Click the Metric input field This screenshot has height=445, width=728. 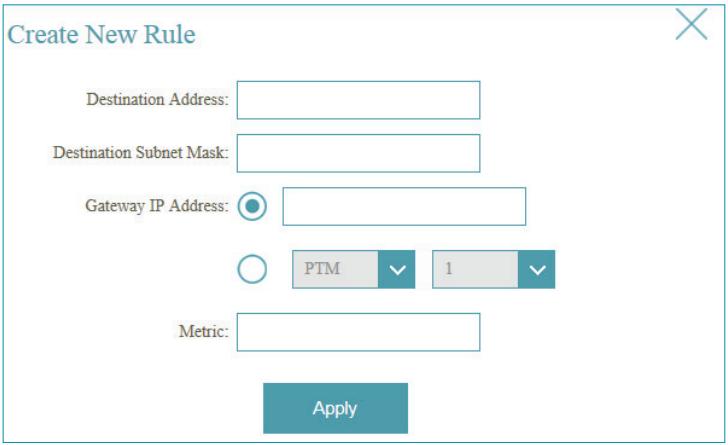click(x=358, y=333)
